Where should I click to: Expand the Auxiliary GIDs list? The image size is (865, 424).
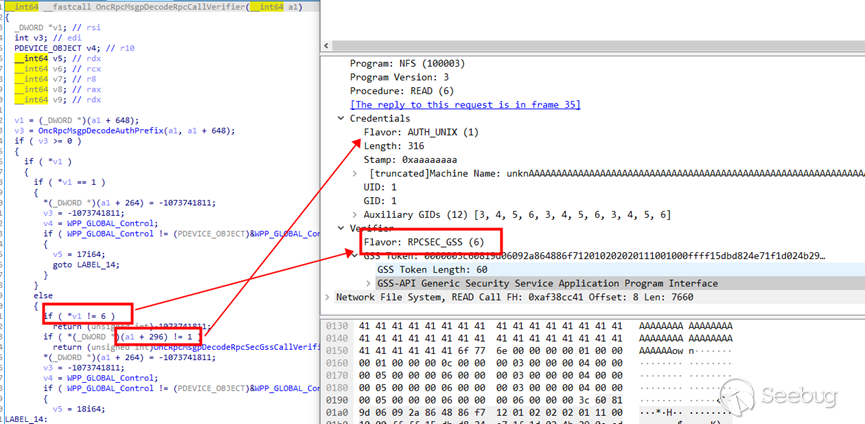pos(357,215)
